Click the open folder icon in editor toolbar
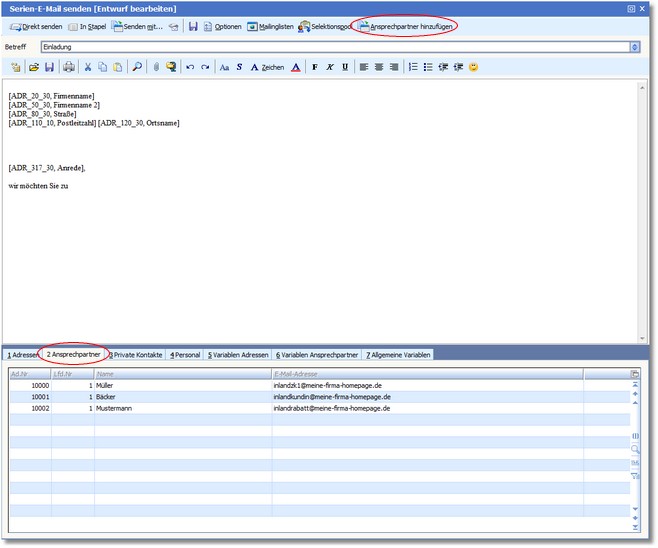658x548 pixels. coord(34,67)
